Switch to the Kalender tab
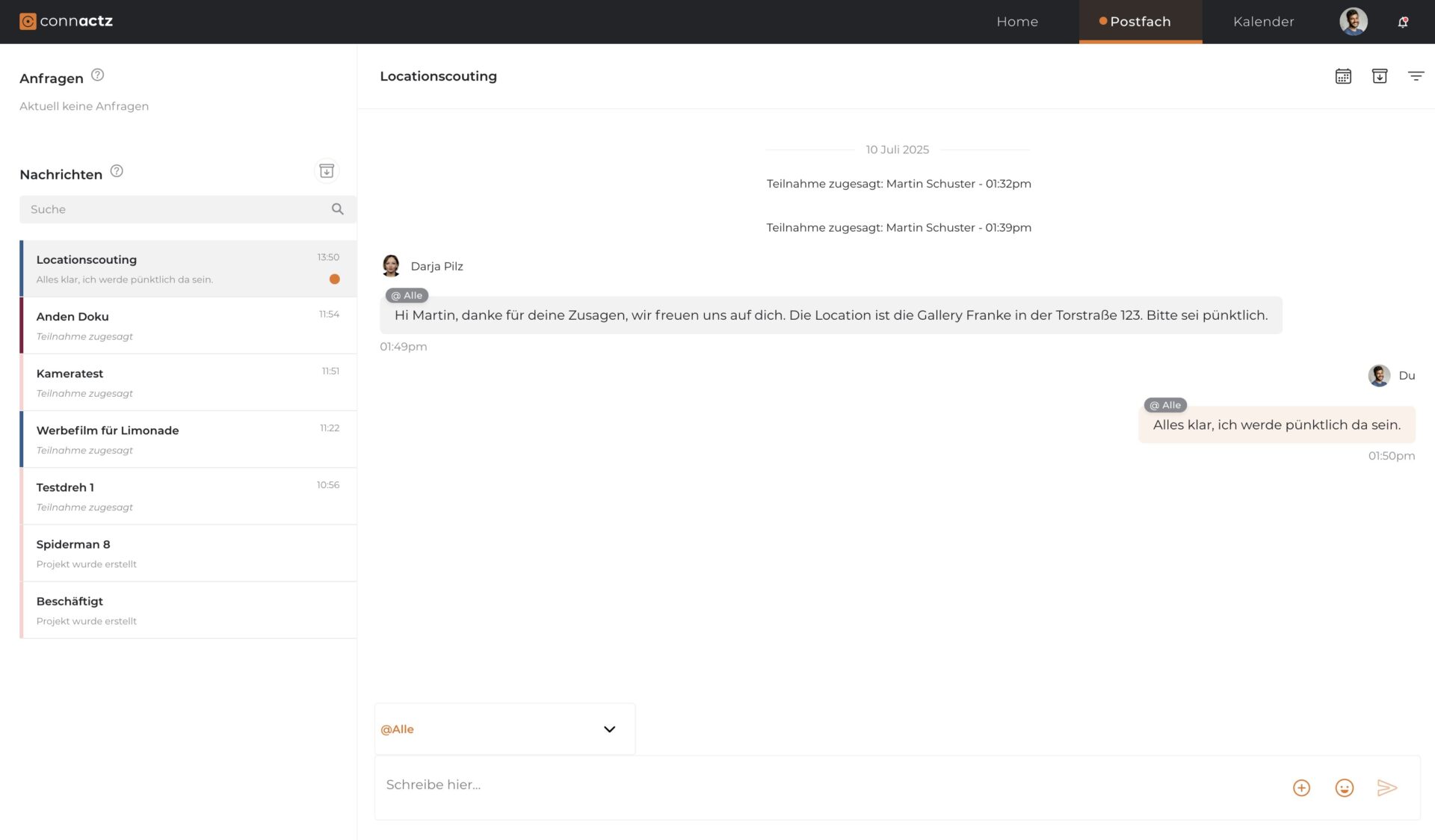1435x840 pixels. (x=1263, y=22)
